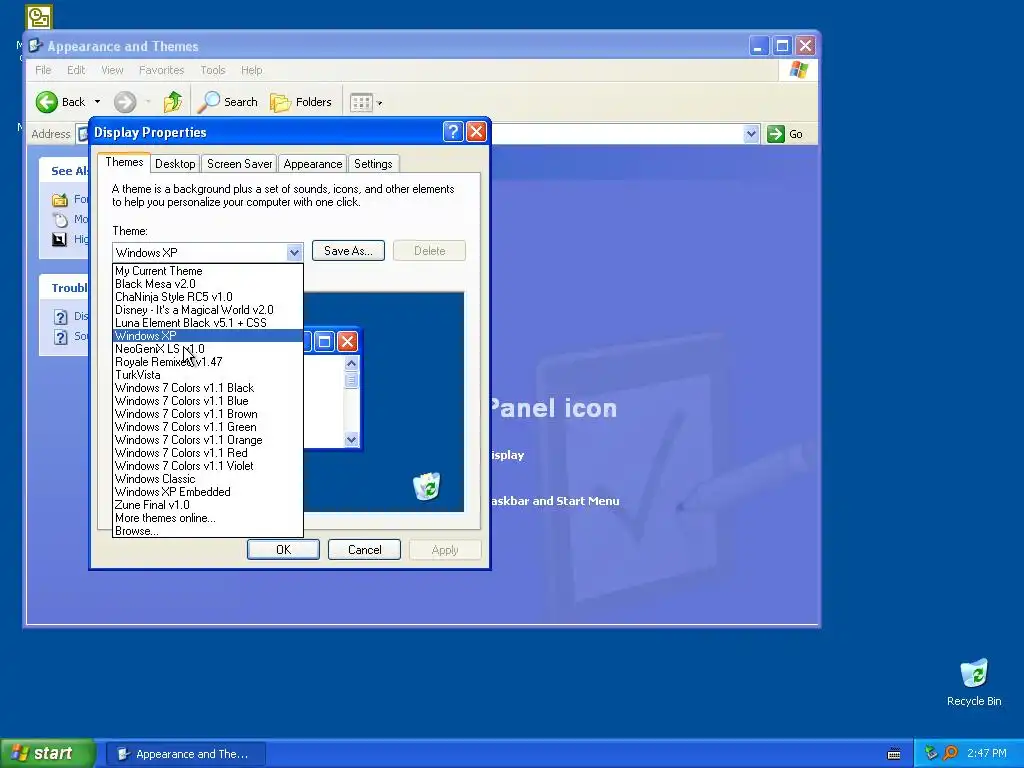The height and width of the screenshot is (768, 1024).
Task: Click the black High Contrast icon in See Also
Action: click(x=59, y=239)
